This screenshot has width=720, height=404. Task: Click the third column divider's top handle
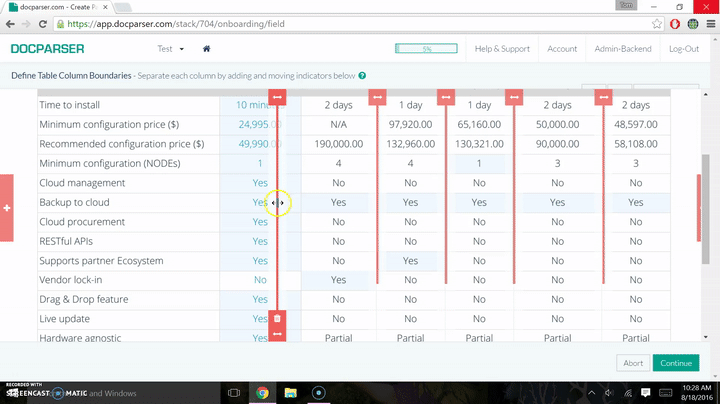445,97
